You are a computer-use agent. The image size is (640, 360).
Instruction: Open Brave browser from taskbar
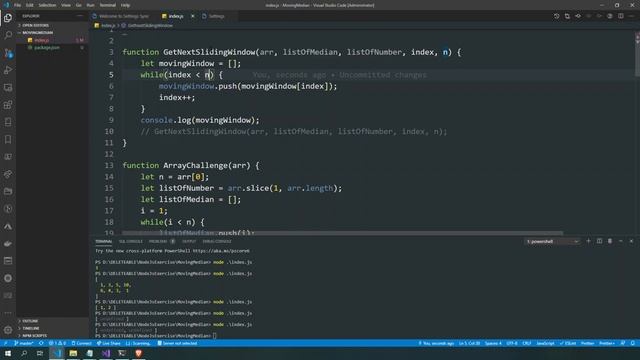tap(138, 353)
